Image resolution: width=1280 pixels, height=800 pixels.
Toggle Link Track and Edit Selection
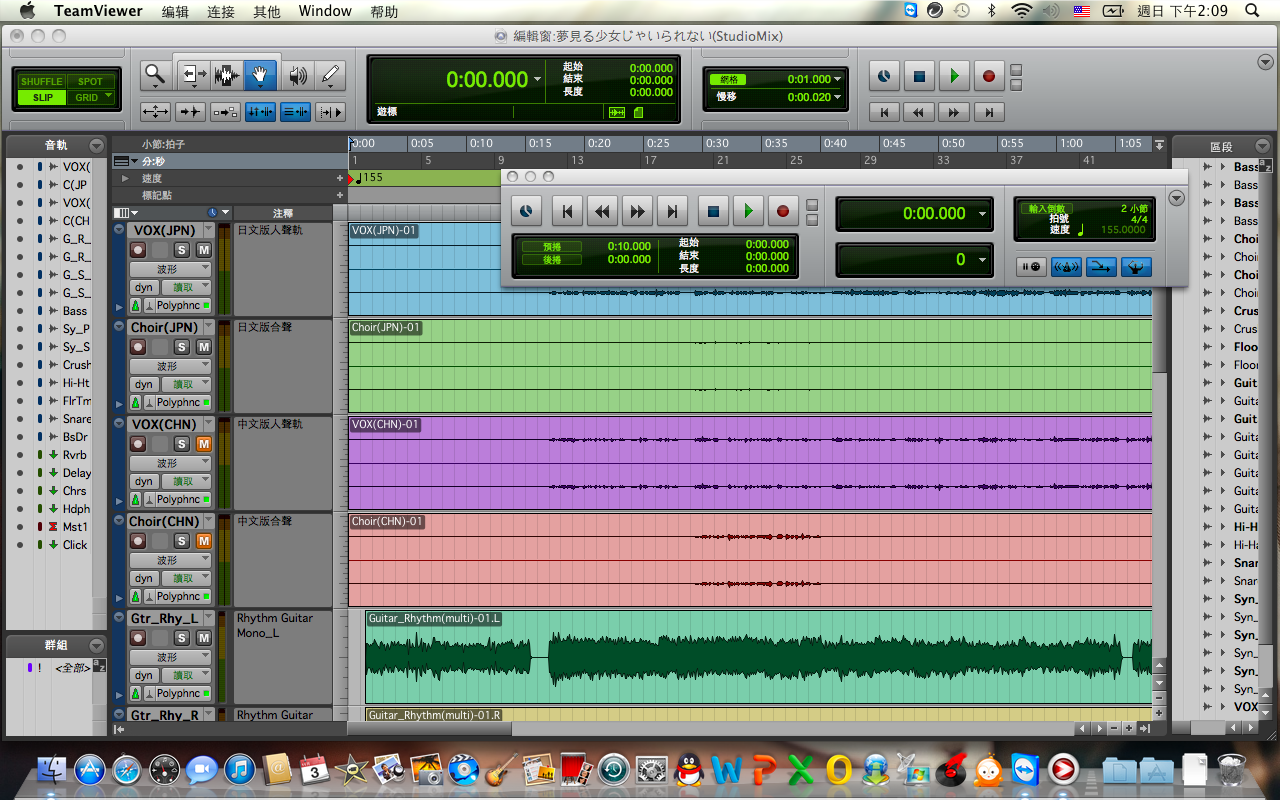click(295, 112)
